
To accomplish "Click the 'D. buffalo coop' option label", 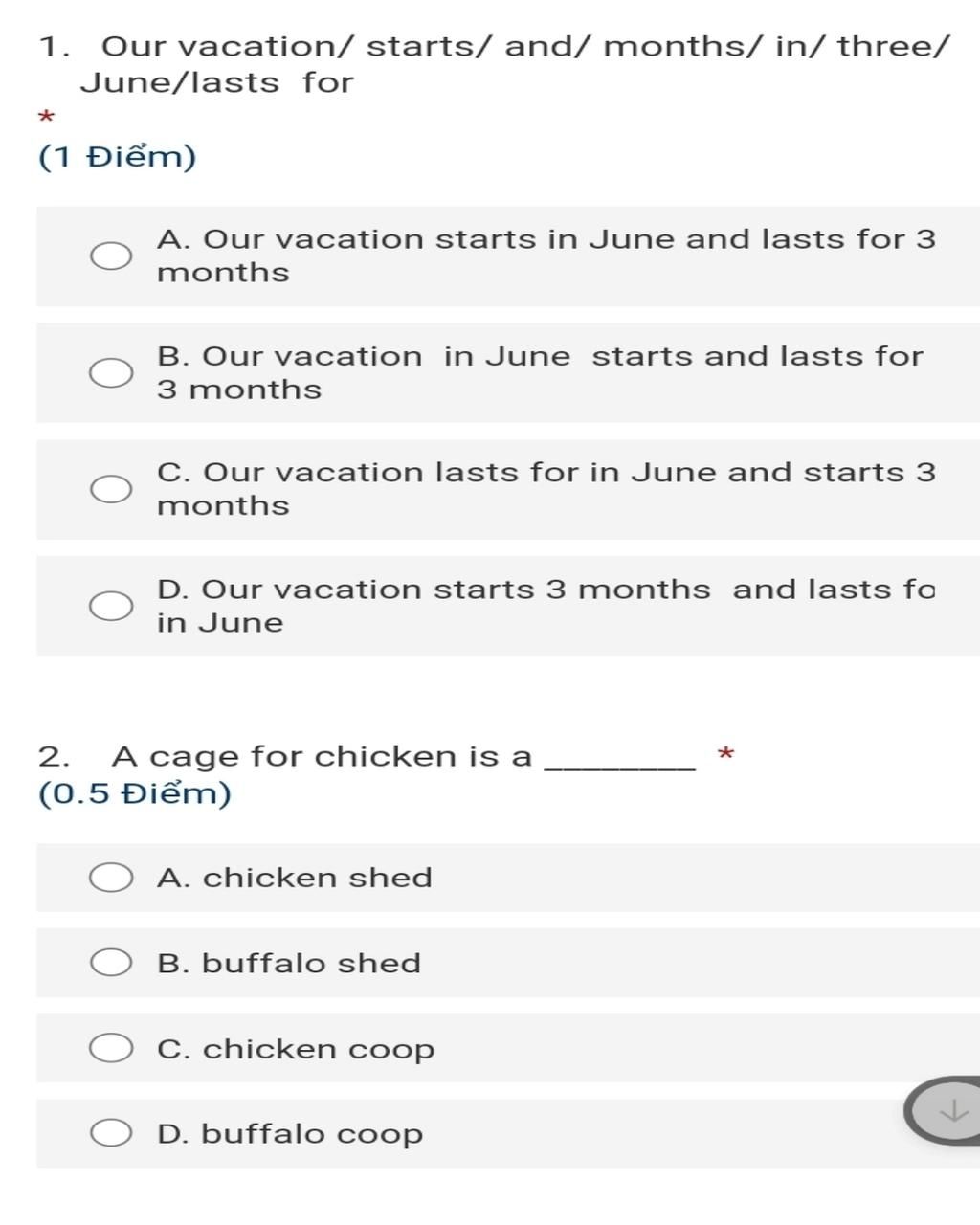I will (x=290, y=1134).
